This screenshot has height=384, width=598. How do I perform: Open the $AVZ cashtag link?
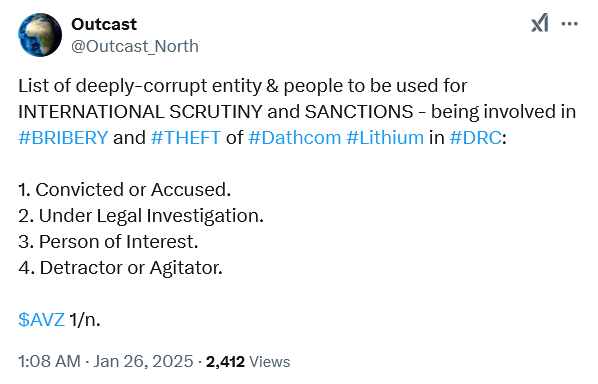click(41, 319)
